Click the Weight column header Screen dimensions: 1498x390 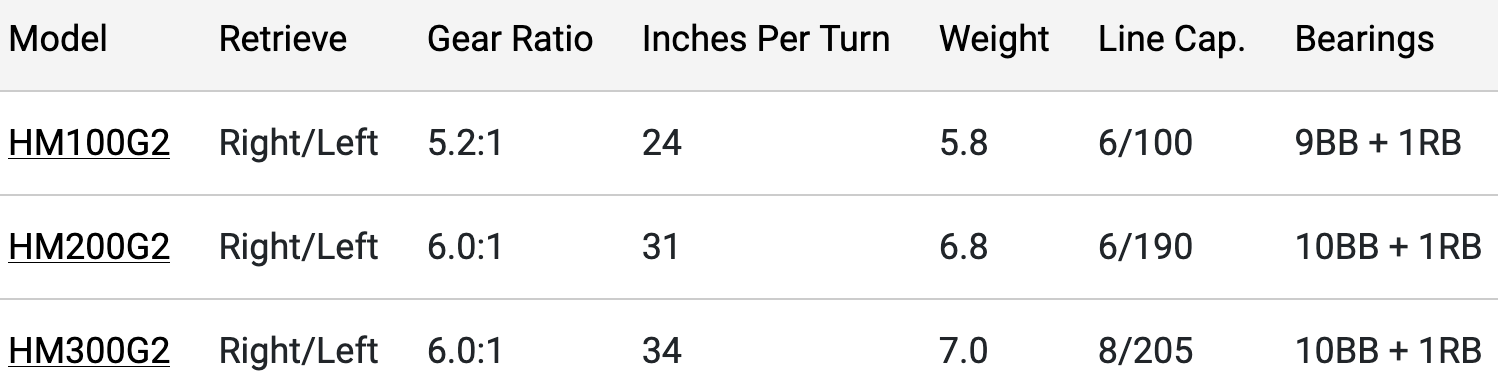(995, 39)
